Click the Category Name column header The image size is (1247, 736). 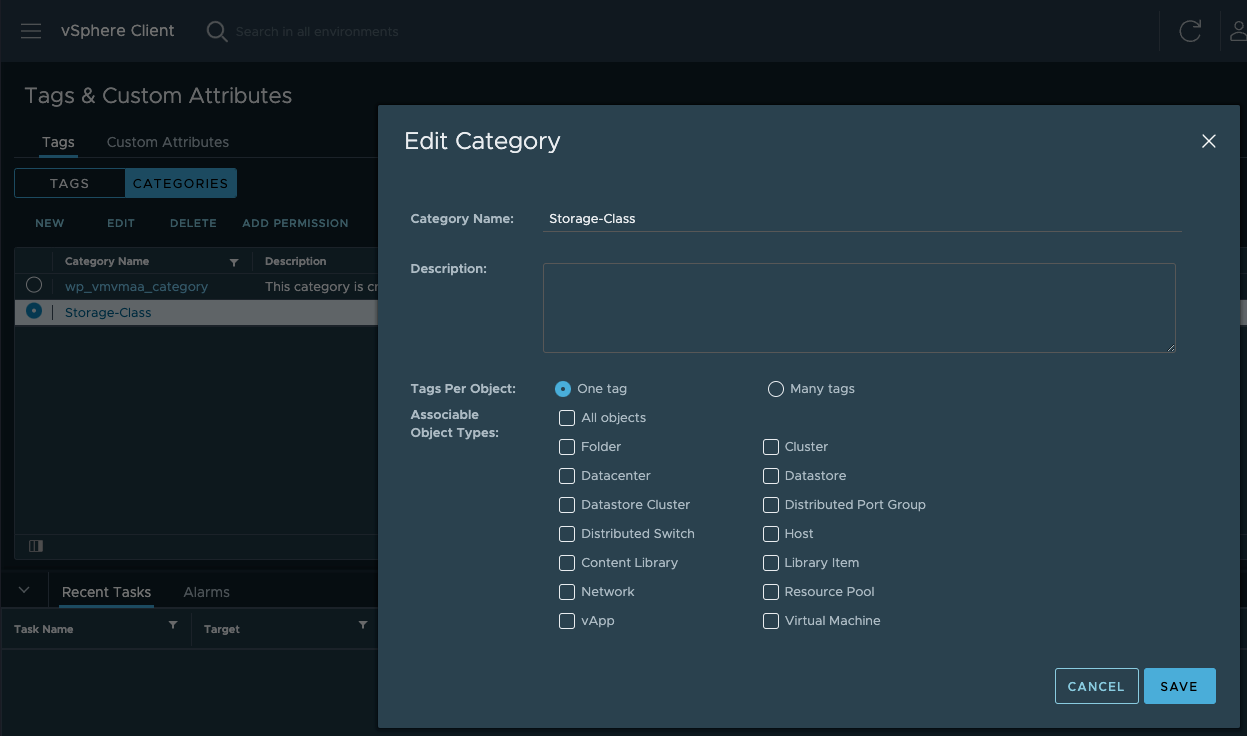107,261
